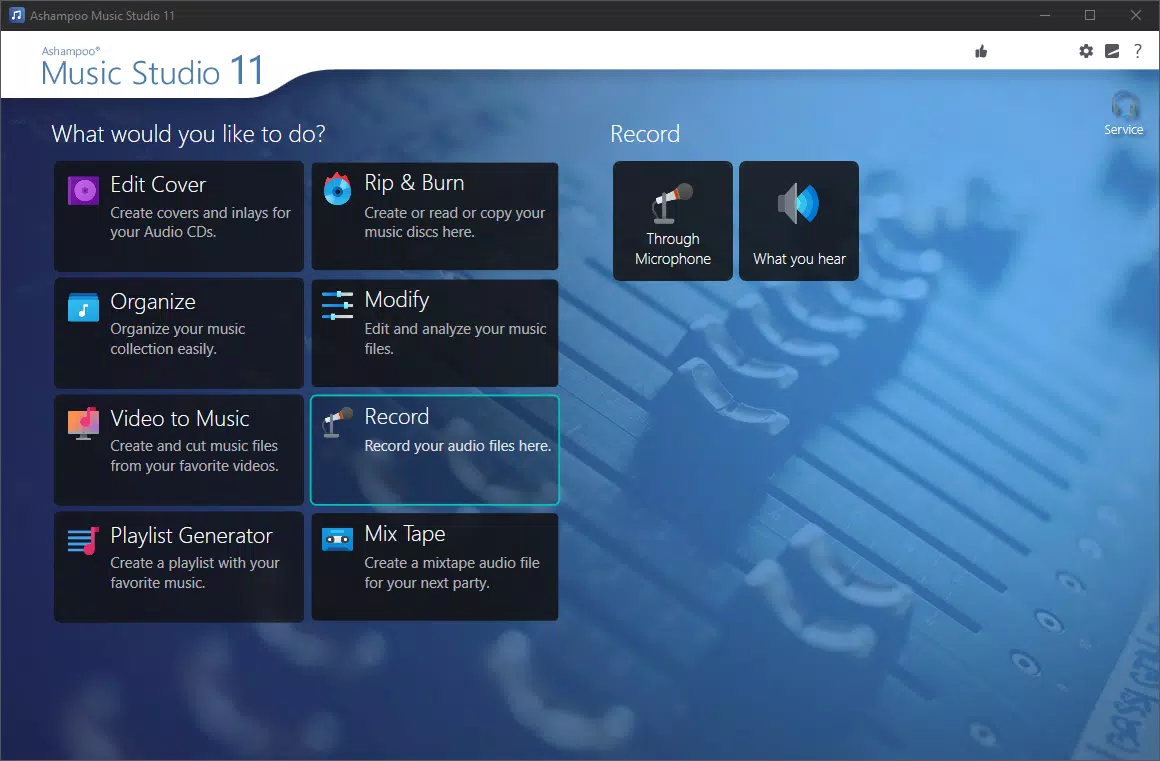Click 'Record your audio files here' text
Viewport: 1160px width, 761px height.
pos(457,446)
